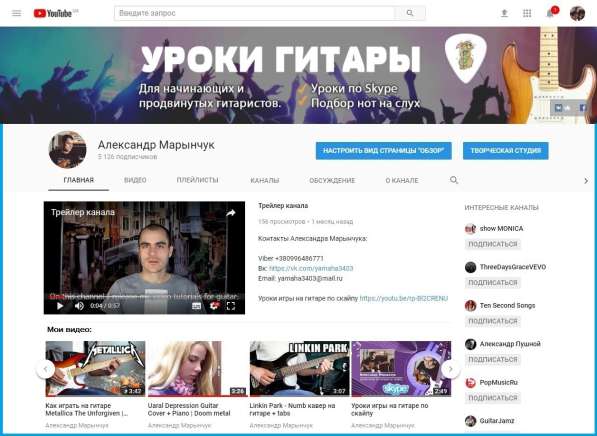Viewport: 597px width, 436px height.
Task: Subscribe to Александр Пушной channel
Action: [493, 359]
